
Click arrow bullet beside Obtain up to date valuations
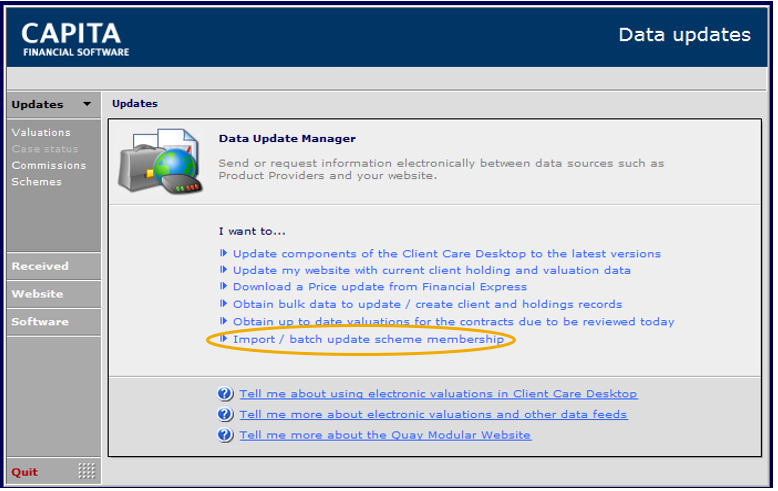pos(223,321)
